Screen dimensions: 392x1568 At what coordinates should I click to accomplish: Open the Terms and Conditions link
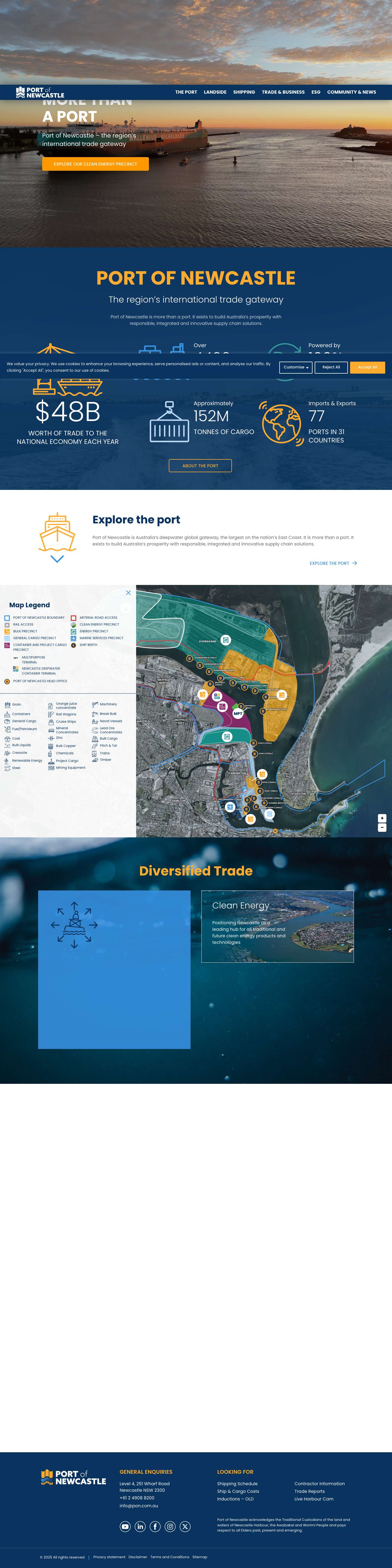(170, 1557)
